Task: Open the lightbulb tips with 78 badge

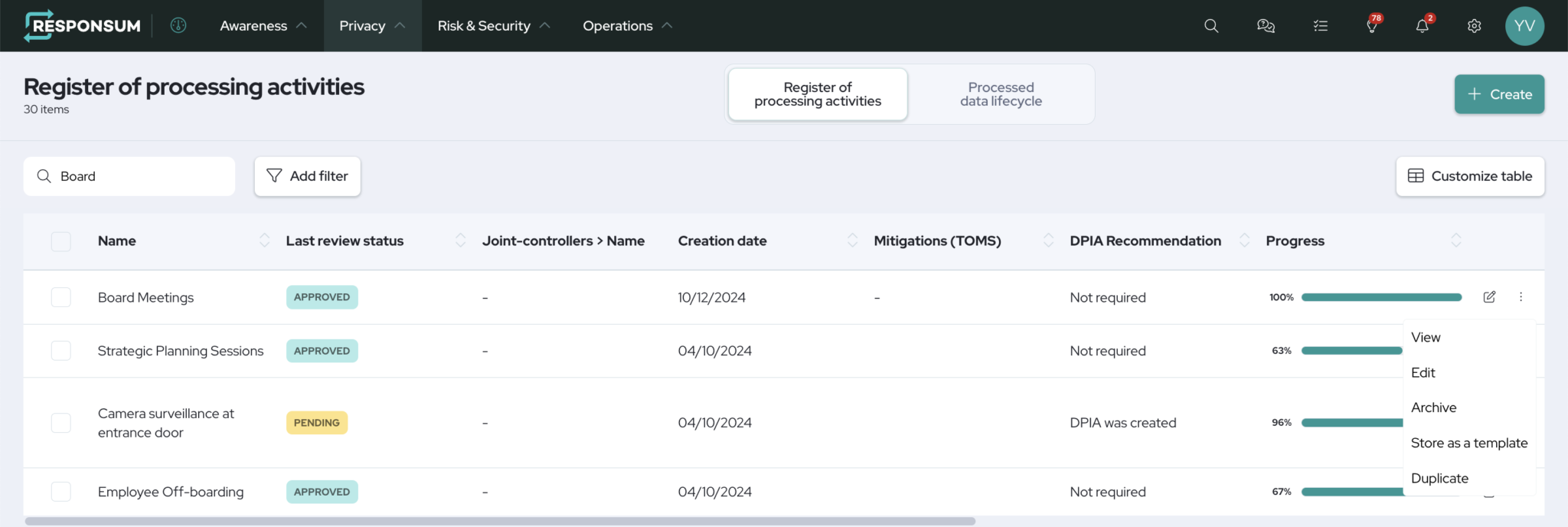Action: (1373, 25)
